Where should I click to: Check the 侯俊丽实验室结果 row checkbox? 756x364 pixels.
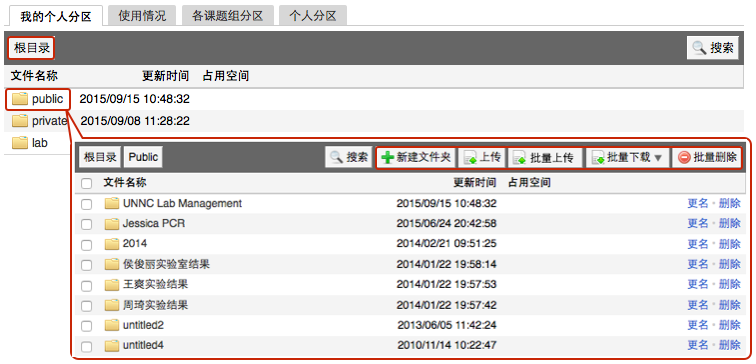pos(86,265)
